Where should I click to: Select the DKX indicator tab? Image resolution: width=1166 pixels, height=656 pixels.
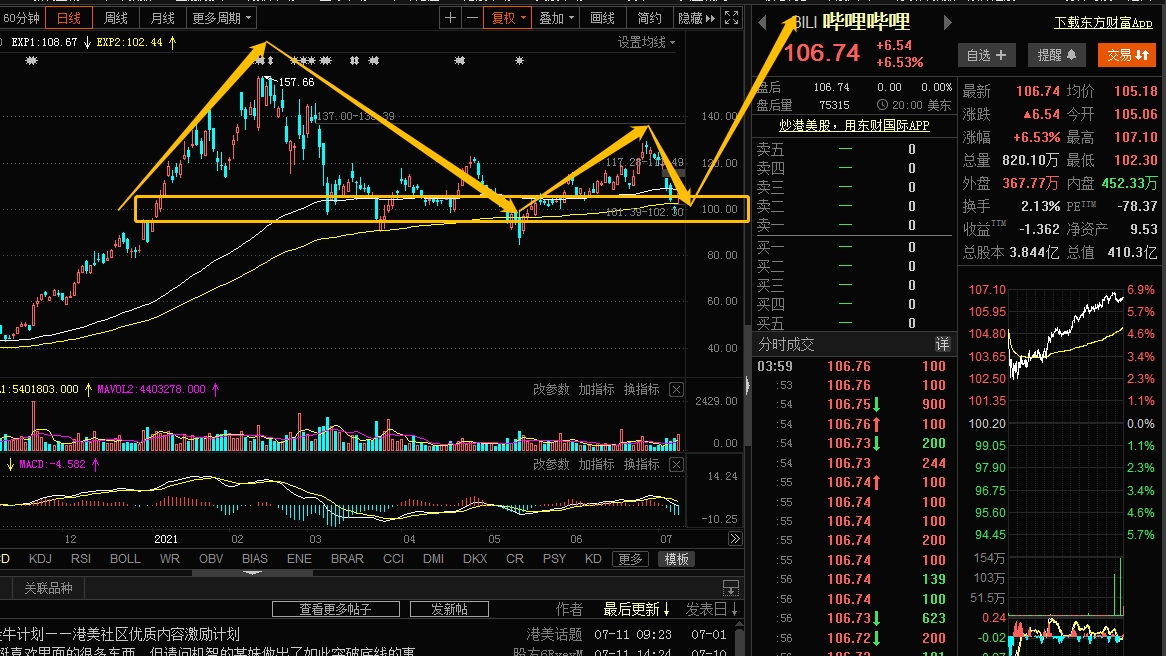click(x=475, y=559)
